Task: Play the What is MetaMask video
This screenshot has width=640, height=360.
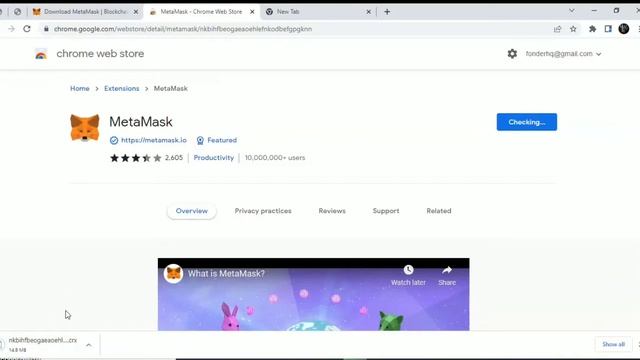Action: (x=313, y=294)
